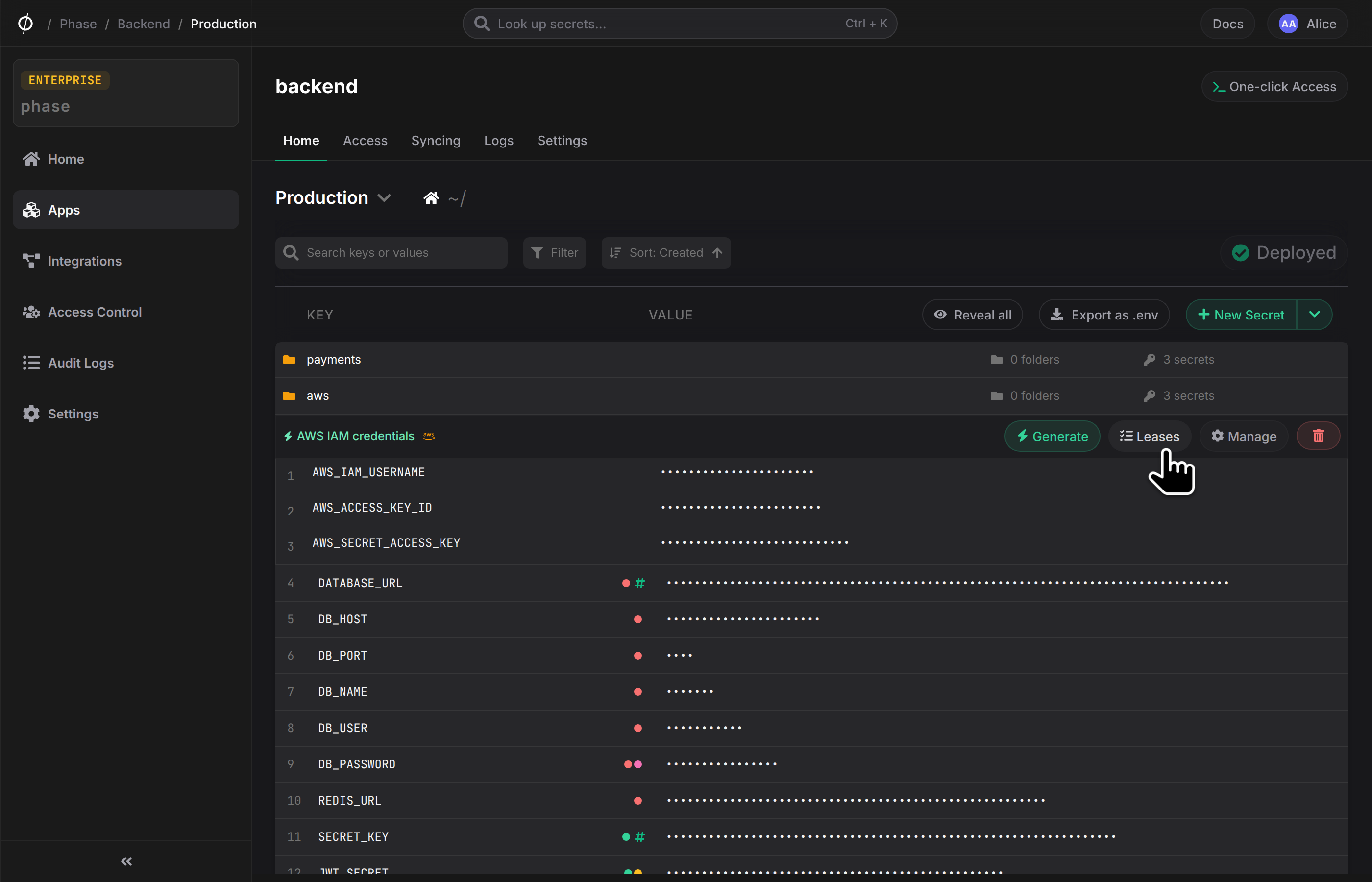Open the aws folder

coord(811,396)
